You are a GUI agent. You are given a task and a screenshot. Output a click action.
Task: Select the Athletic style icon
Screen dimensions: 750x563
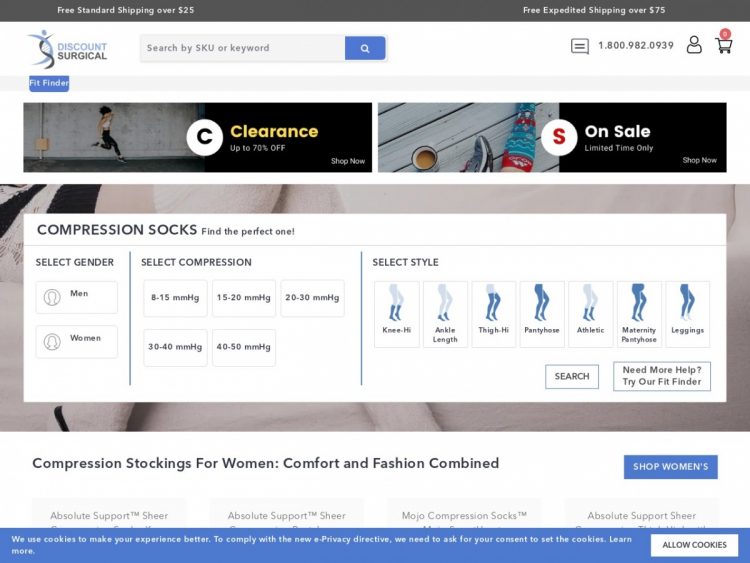[590, 313]
